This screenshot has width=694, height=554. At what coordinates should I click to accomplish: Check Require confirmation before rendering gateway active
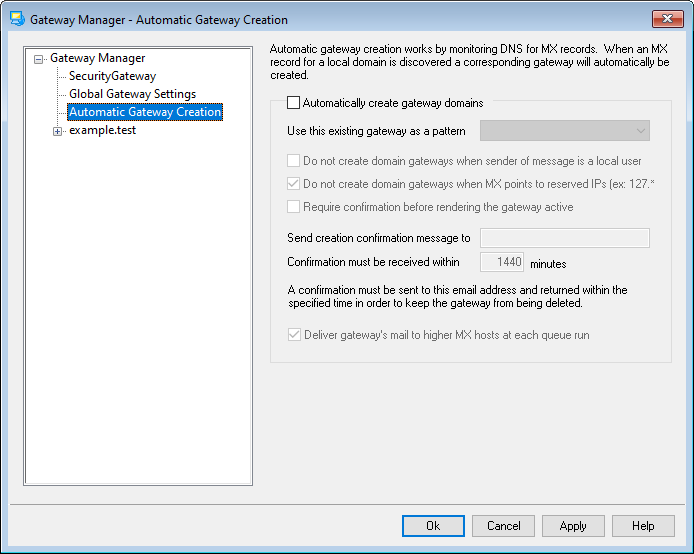tap(293, 207)
